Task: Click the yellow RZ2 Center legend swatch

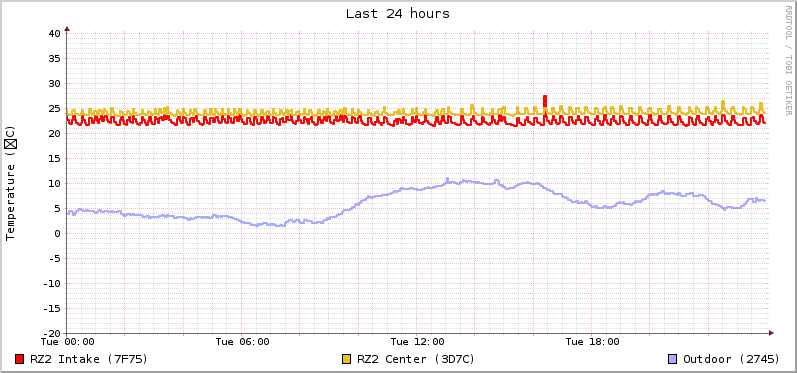Action: [x=347, y=359]
